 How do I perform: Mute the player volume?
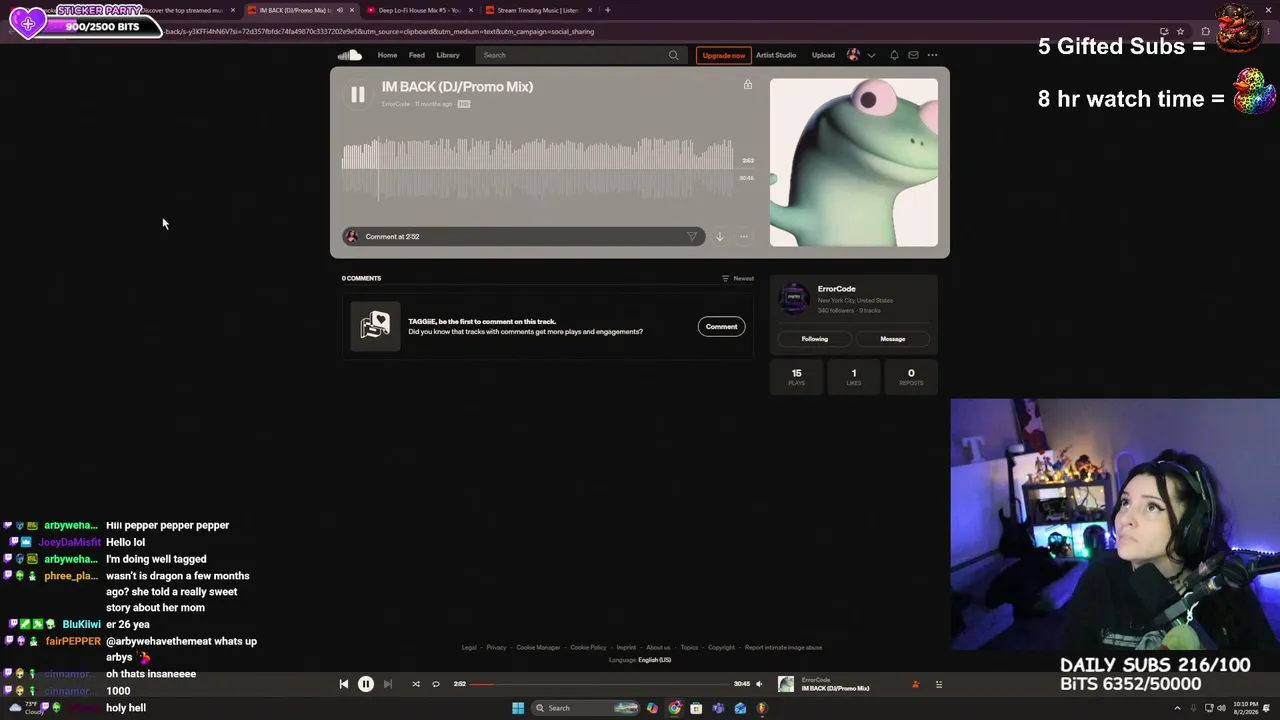[x=759, y=684]
